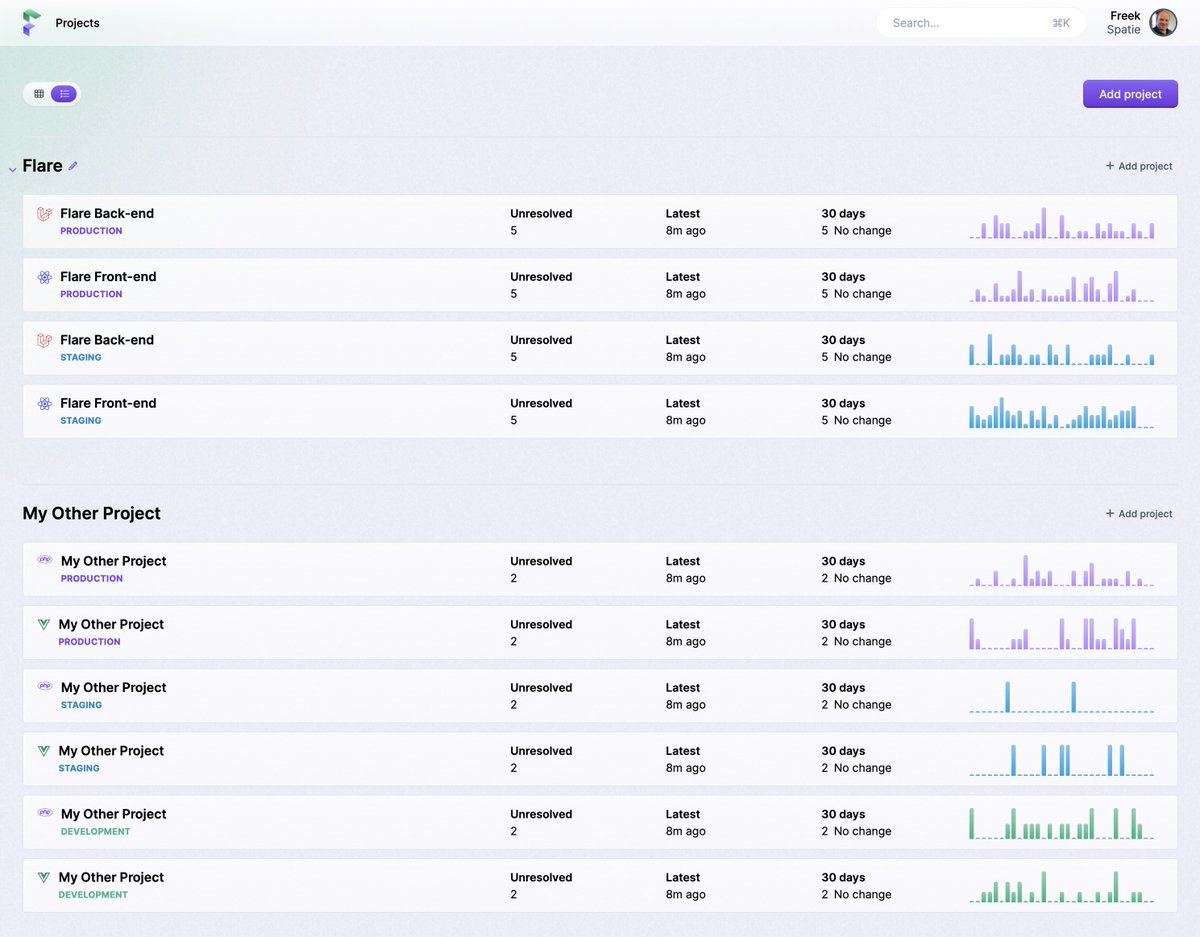Screen dimensions: 1200x937
Task: Click Add project link in Flare group
Action: pos(1139,166)
